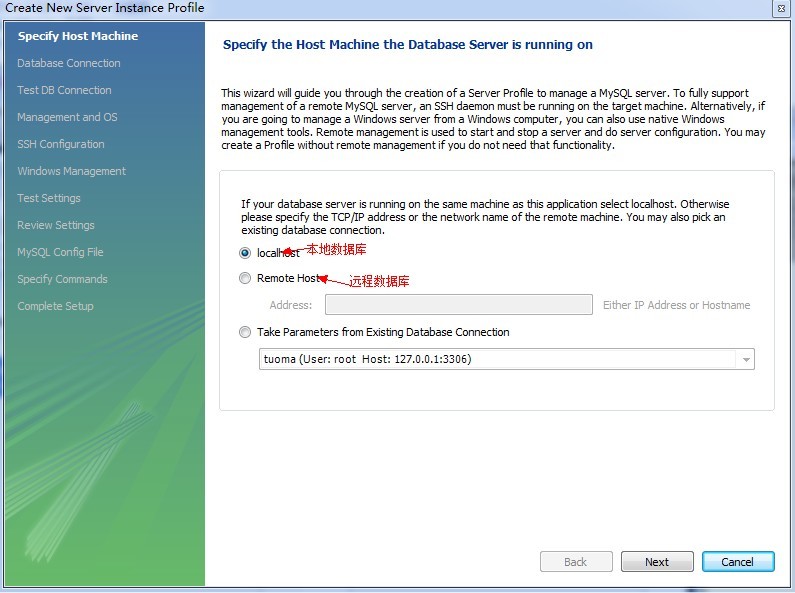Select Take Parameters from Existing Database Connection

click(x=245, y=332)
